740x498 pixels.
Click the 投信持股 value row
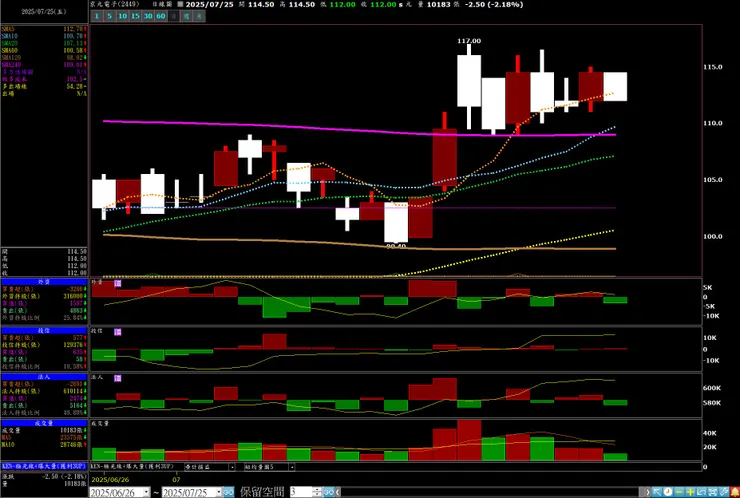click(x=44, y=345)
